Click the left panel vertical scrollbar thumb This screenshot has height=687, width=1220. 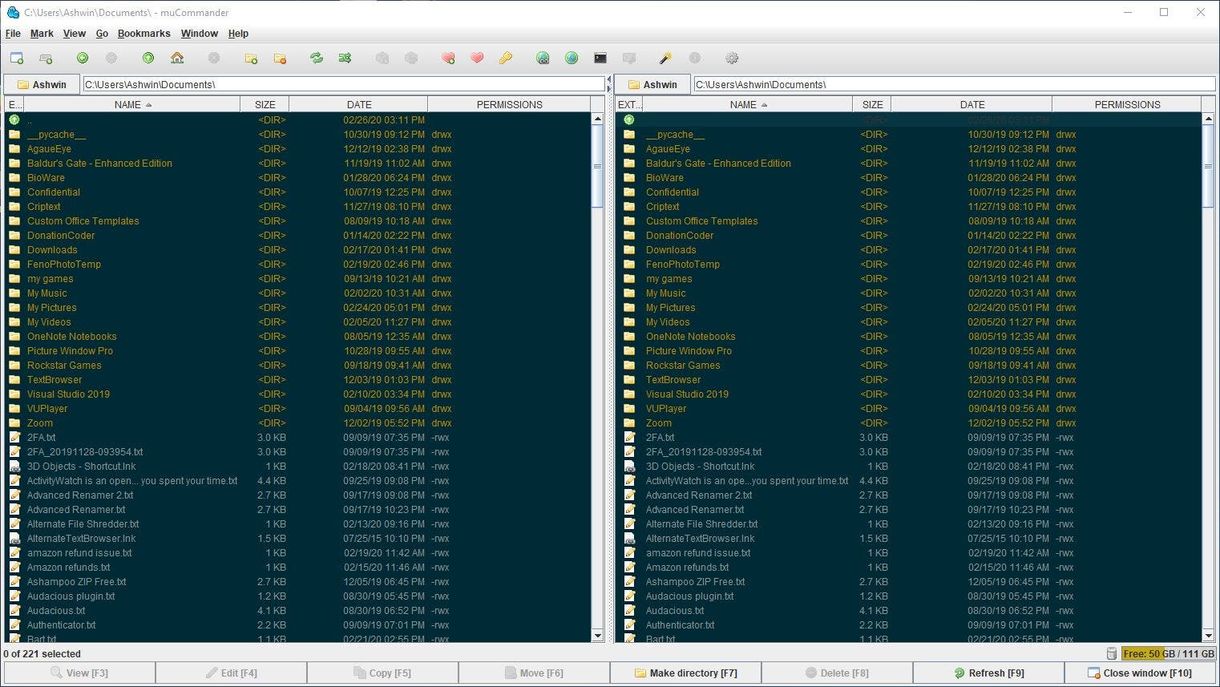(598, 168)
